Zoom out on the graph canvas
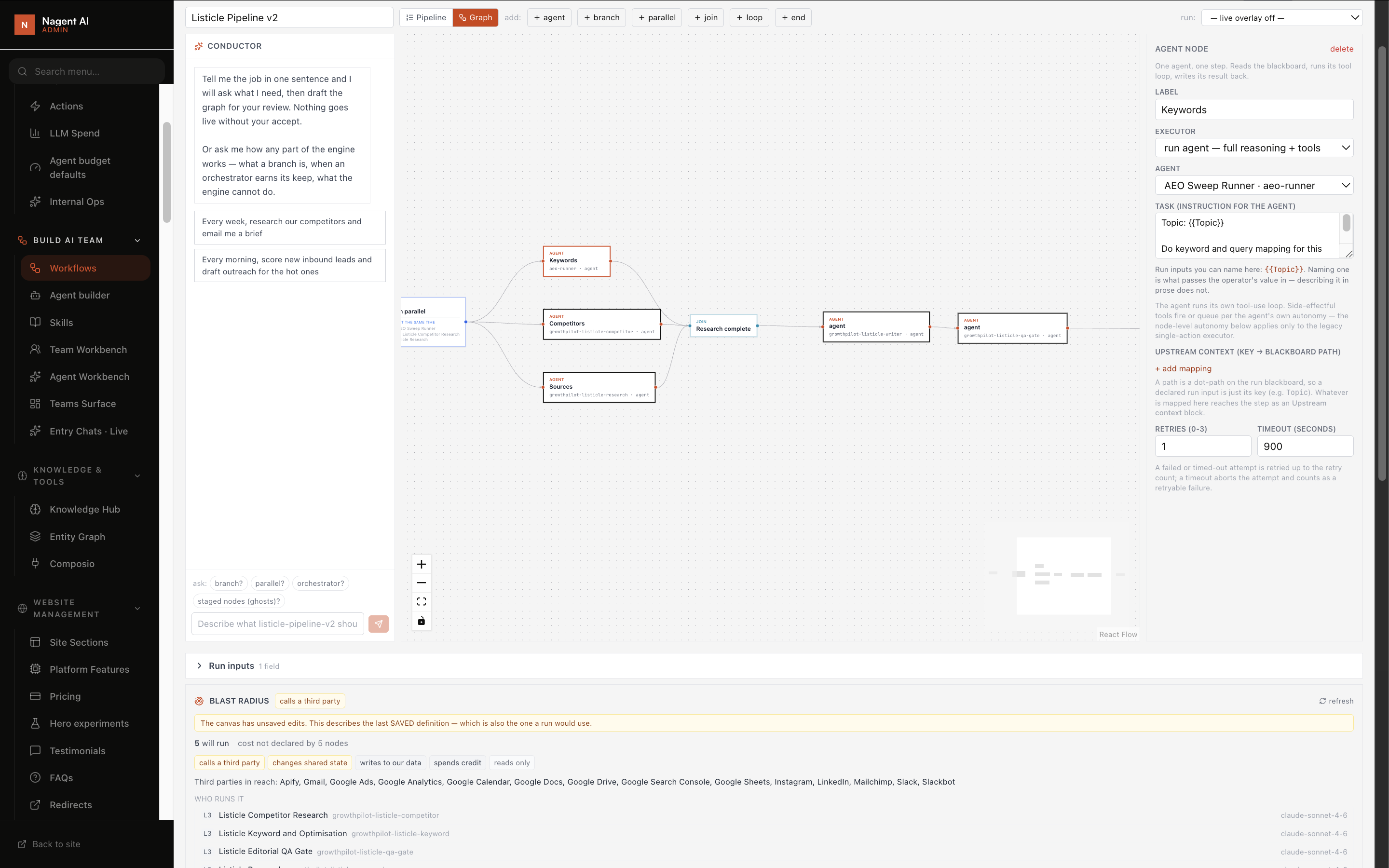 pos(422,583)
